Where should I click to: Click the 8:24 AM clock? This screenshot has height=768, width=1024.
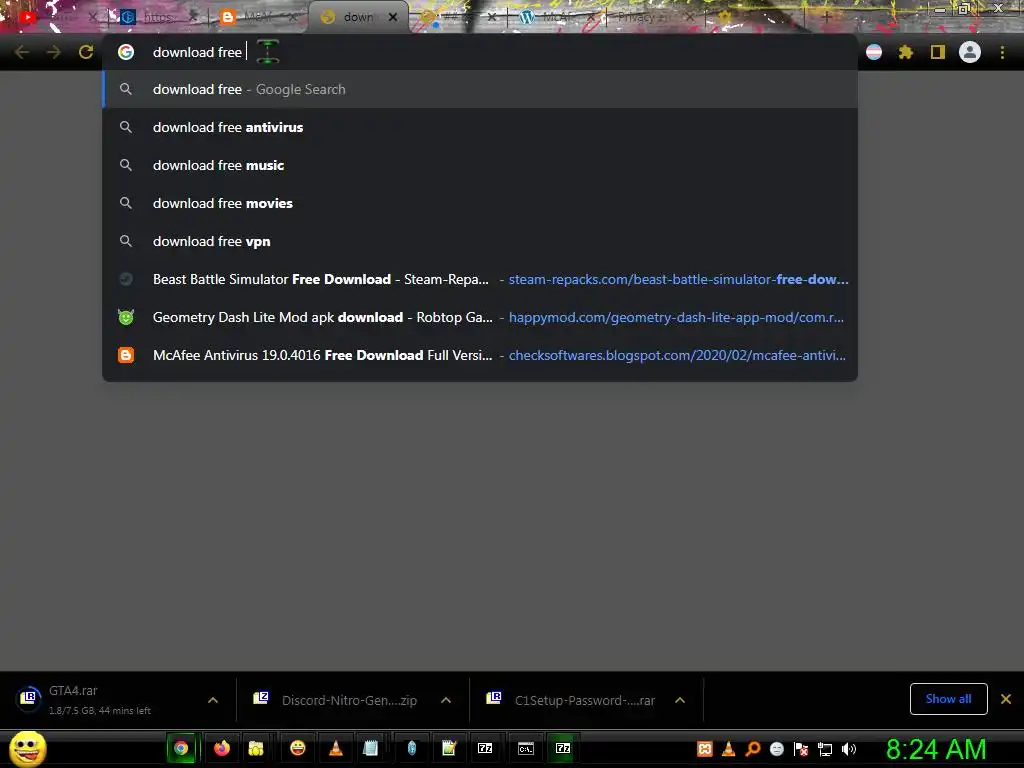point(936,749)
